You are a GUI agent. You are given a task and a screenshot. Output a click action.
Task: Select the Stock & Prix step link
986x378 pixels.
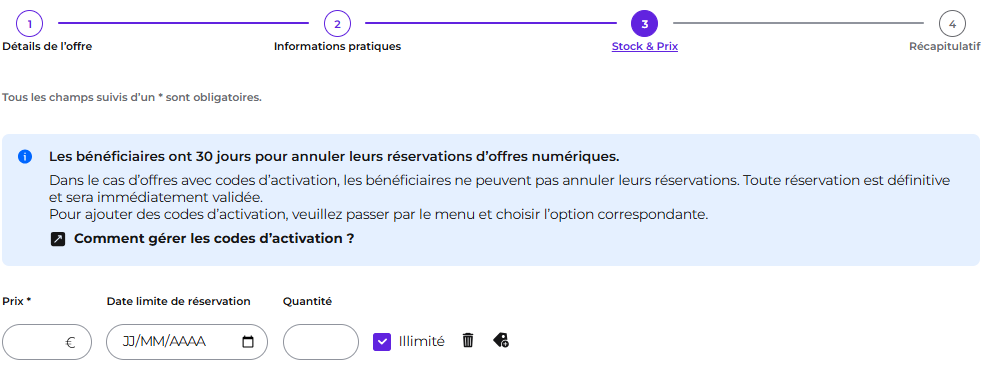click(x=645, y=47)
